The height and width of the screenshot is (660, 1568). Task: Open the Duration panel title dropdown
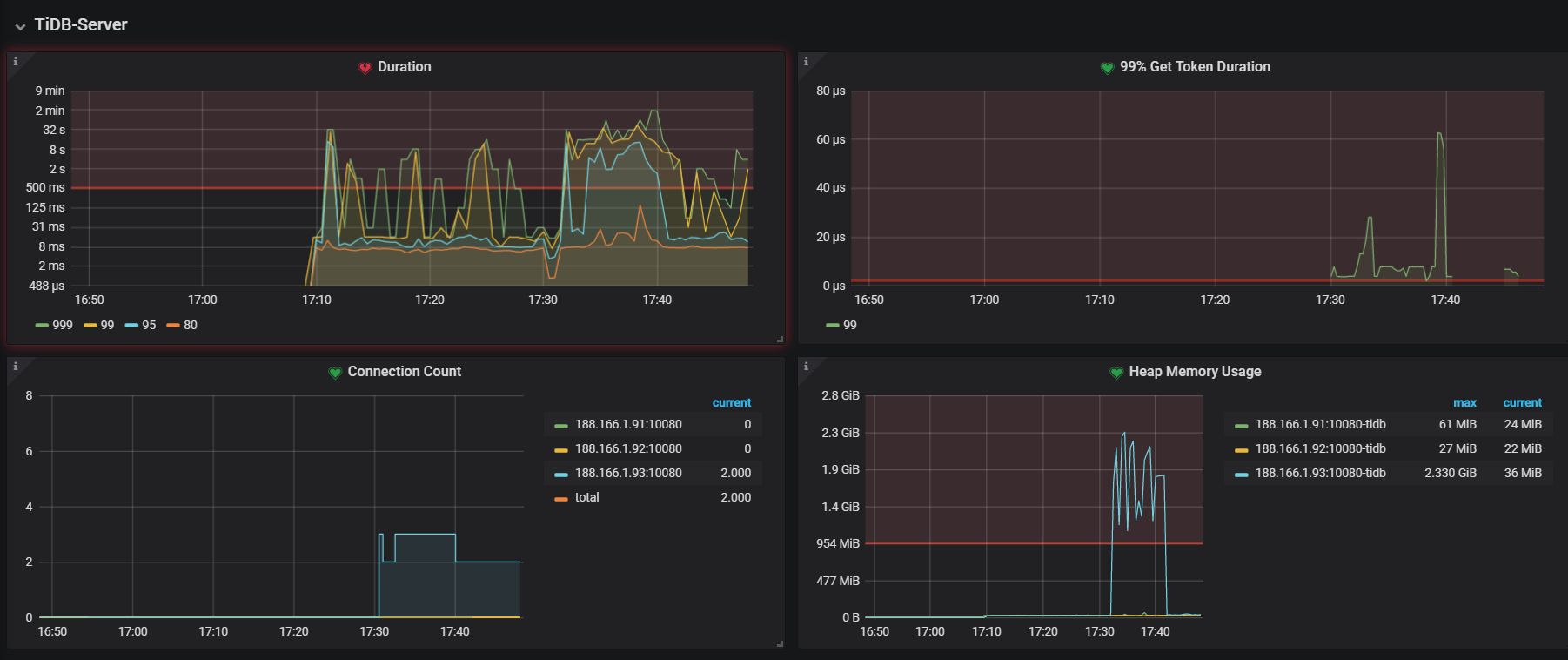point(404,67)
